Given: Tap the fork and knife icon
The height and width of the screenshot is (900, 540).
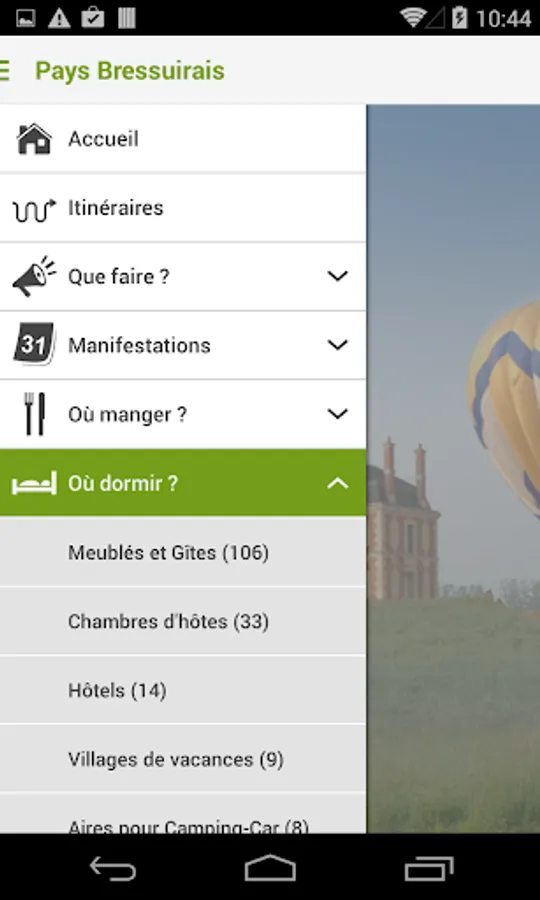Looking at the screenshot, I should pos(34,414).
